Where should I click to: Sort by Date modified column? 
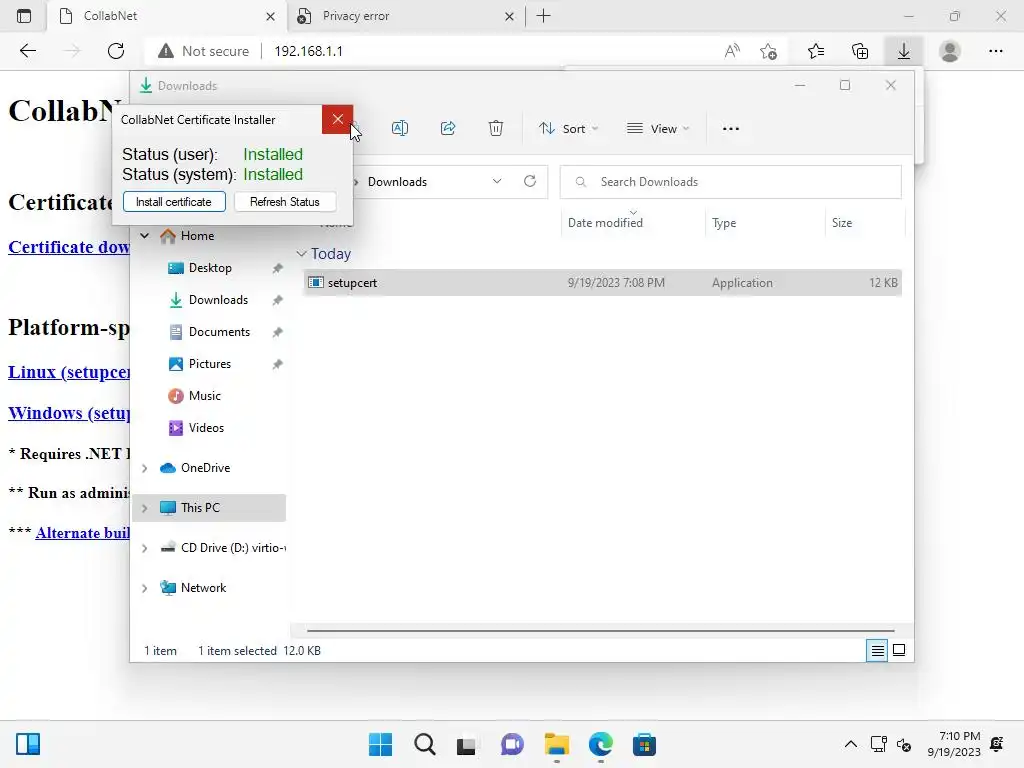coord(632,223)
